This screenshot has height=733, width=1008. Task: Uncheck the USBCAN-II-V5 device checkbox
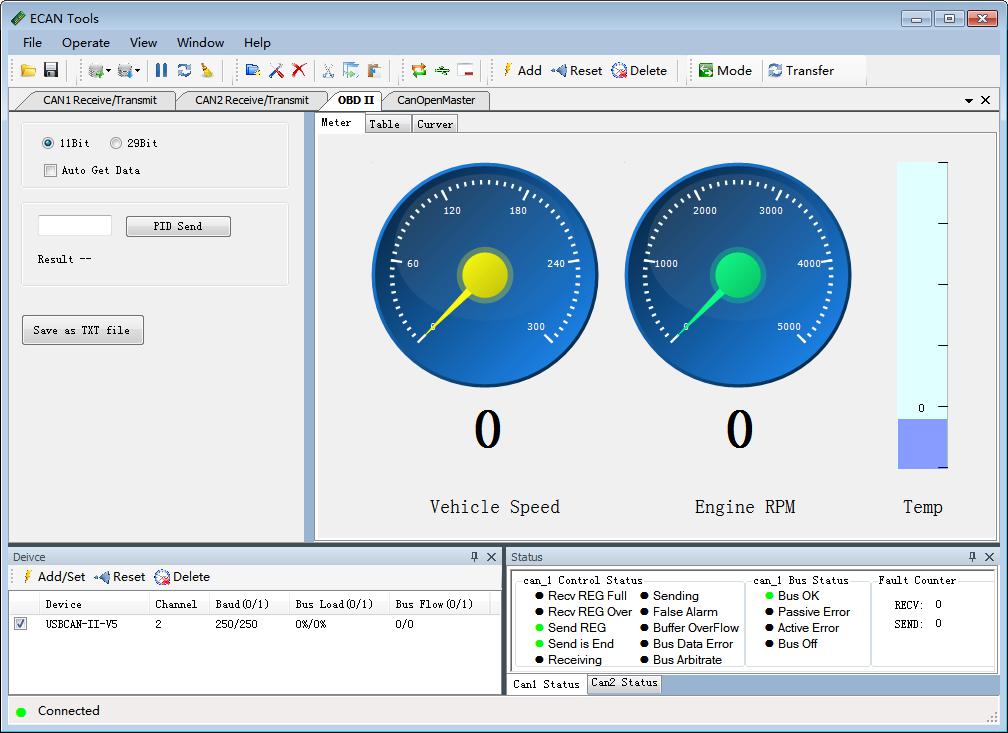click(21, 624)
